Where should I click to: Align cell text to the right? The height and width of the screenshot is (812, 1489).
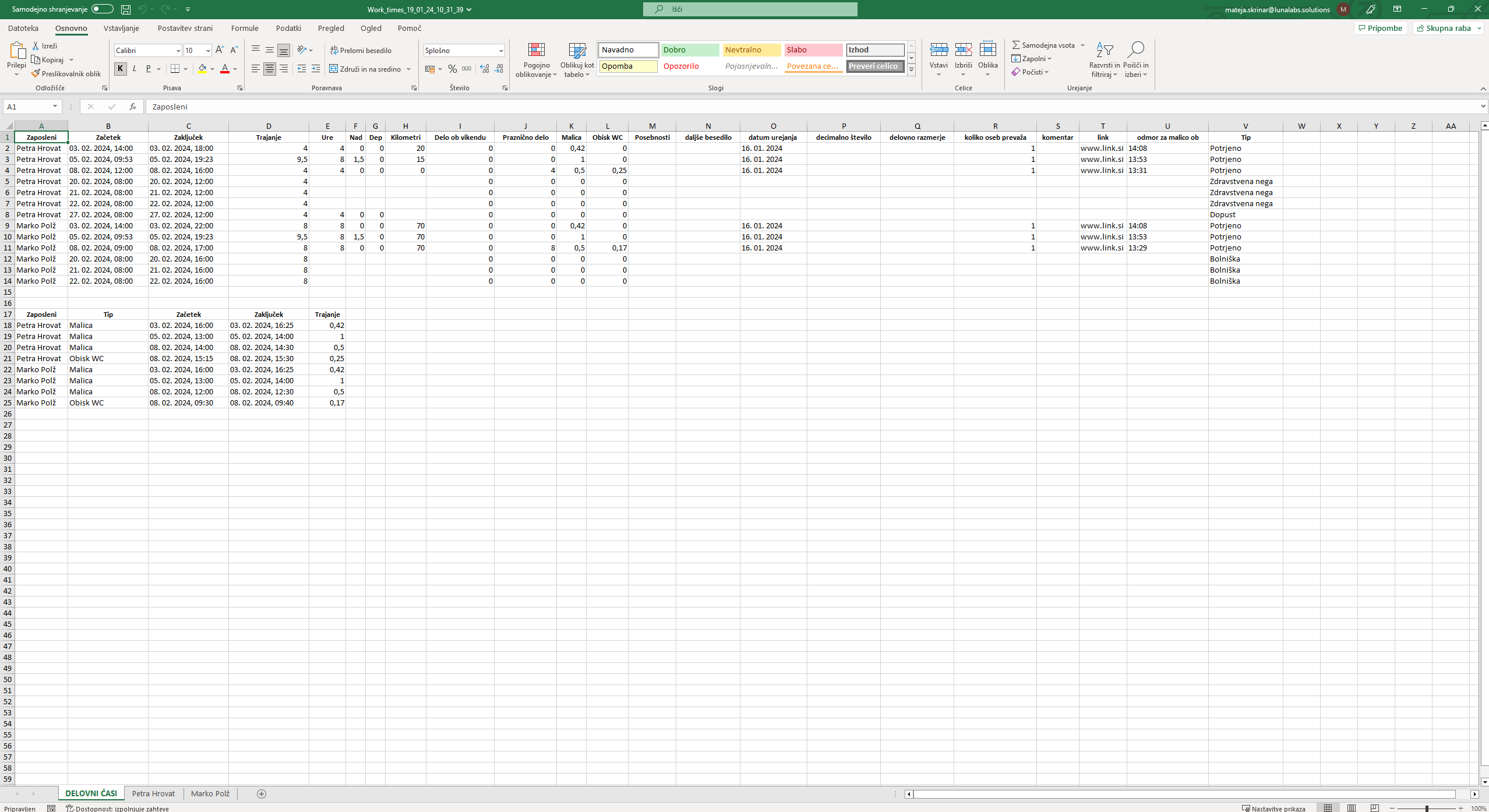(x=284, y=69)
